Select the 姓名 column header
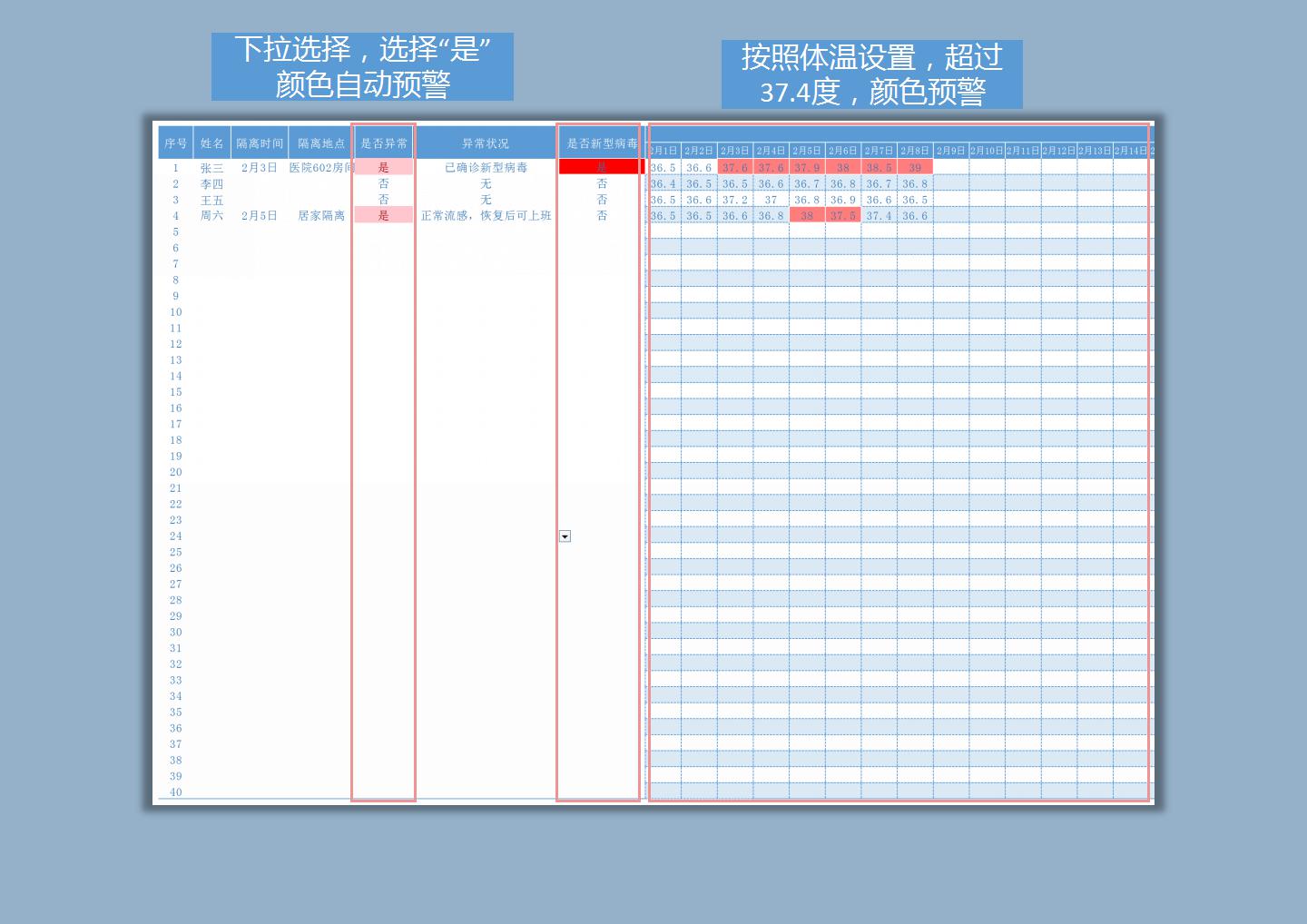Viewport: 1307px width, 924px height. pyautogui.click(x=211, y=143)
